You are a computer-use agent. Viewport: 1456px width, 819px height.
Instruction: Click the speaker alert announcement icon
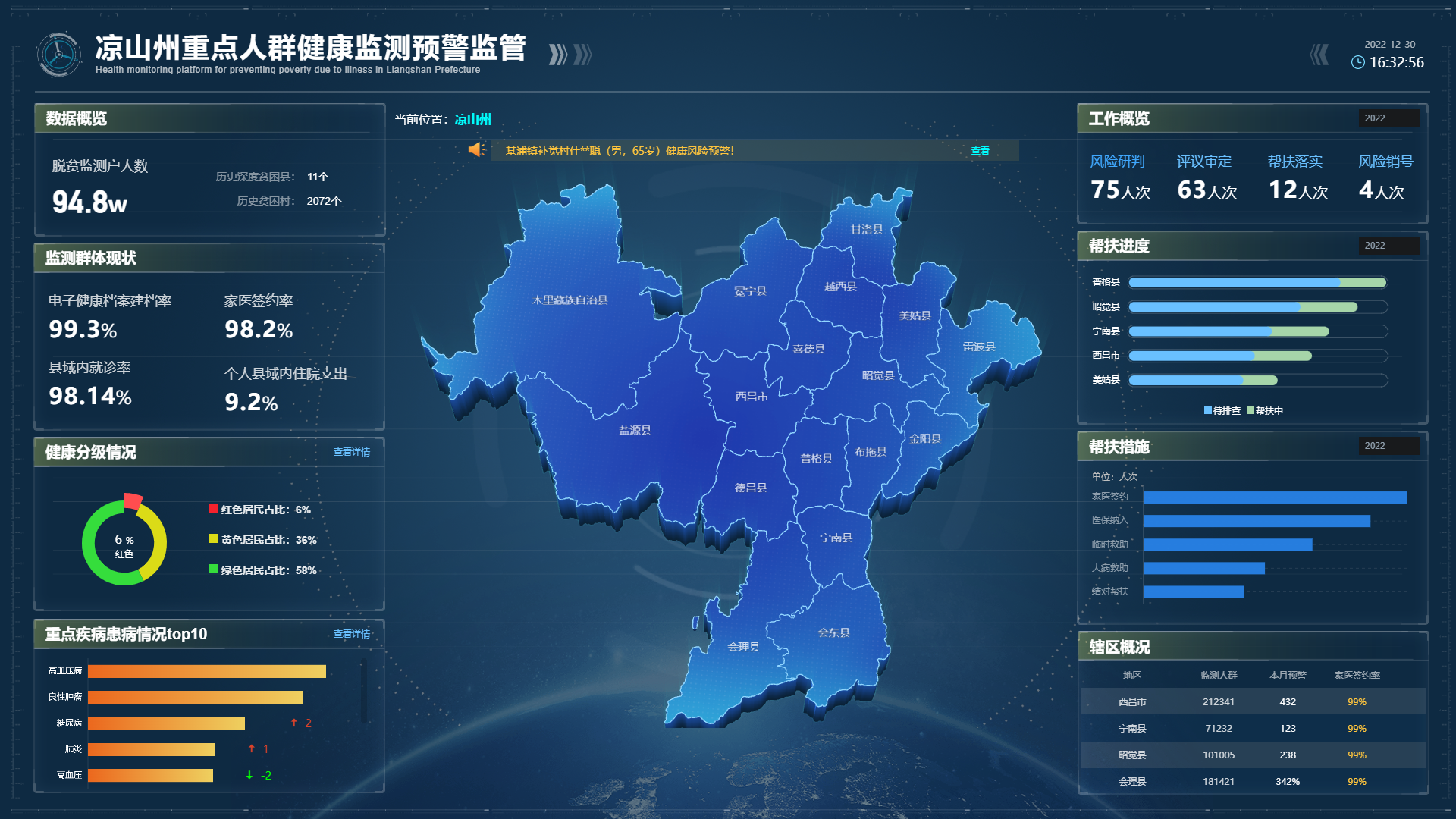[x=476, y=150]
